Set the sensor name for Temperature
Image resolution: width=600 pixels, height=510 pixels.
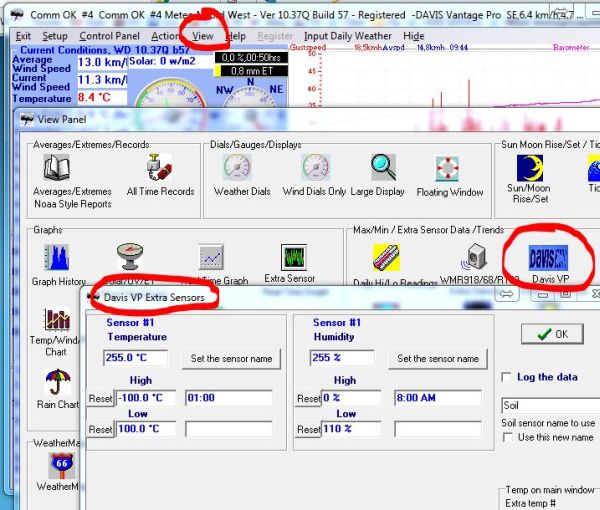231,358
